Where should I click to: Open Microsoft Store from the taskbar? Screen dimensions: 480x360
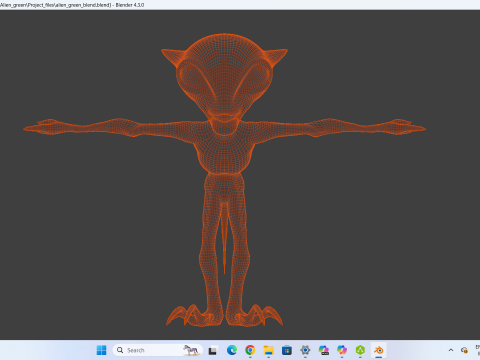(287, 350)
